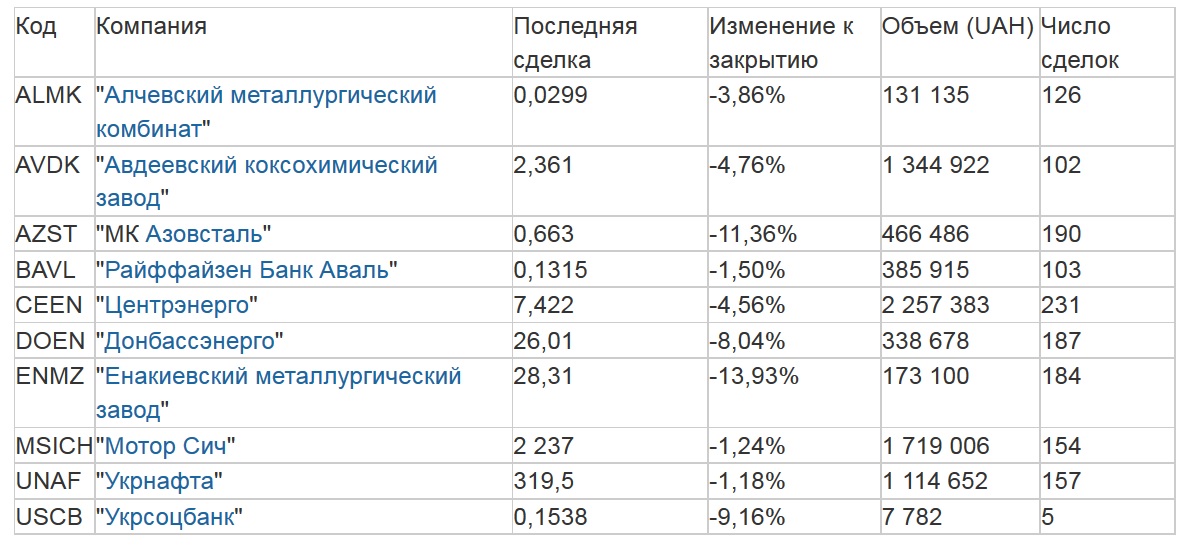Click the Изменение к закрытию header

(x=781, y=43)
